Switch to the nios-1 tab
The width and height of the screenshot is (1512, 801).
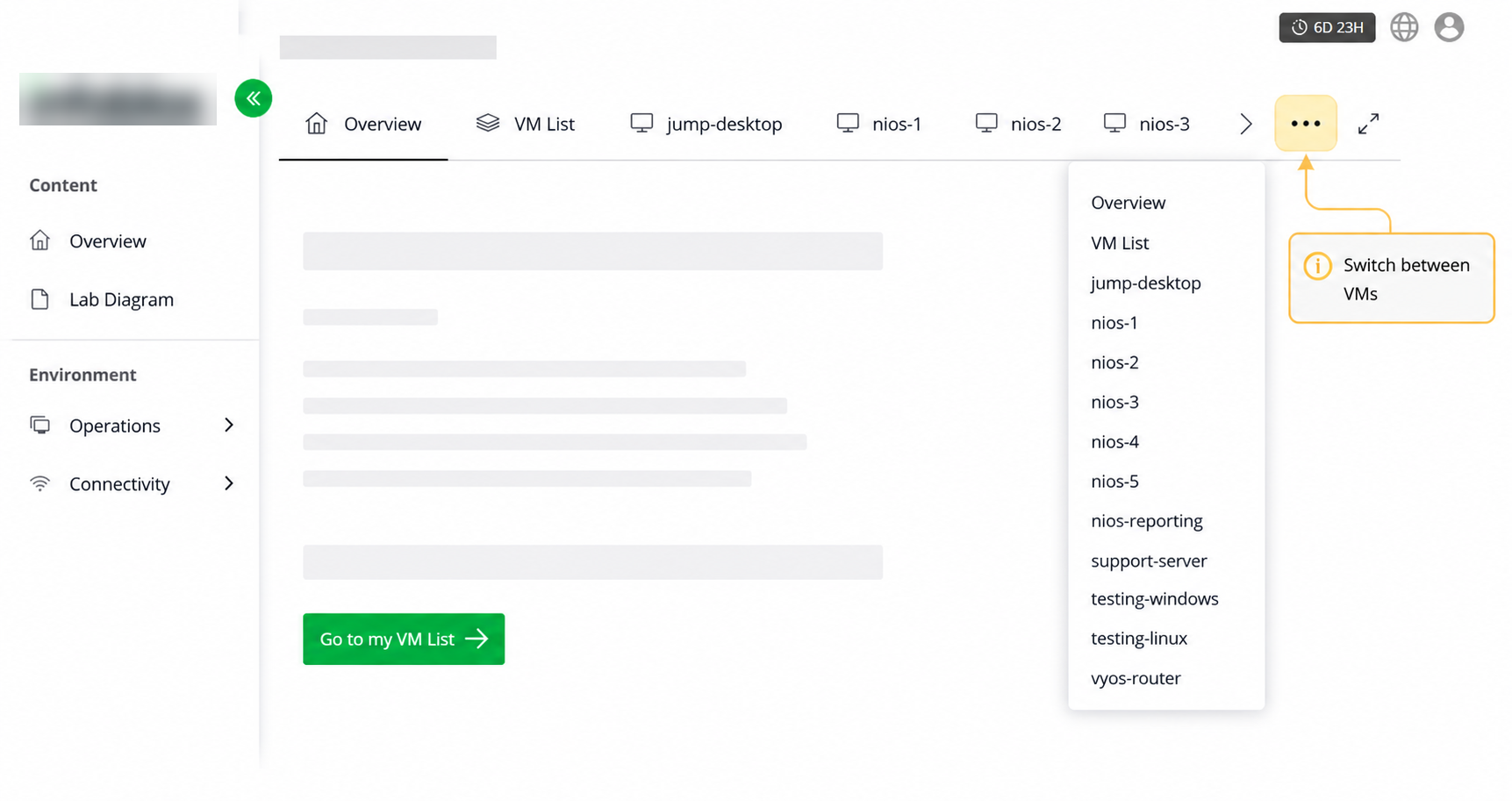[878, 124]
